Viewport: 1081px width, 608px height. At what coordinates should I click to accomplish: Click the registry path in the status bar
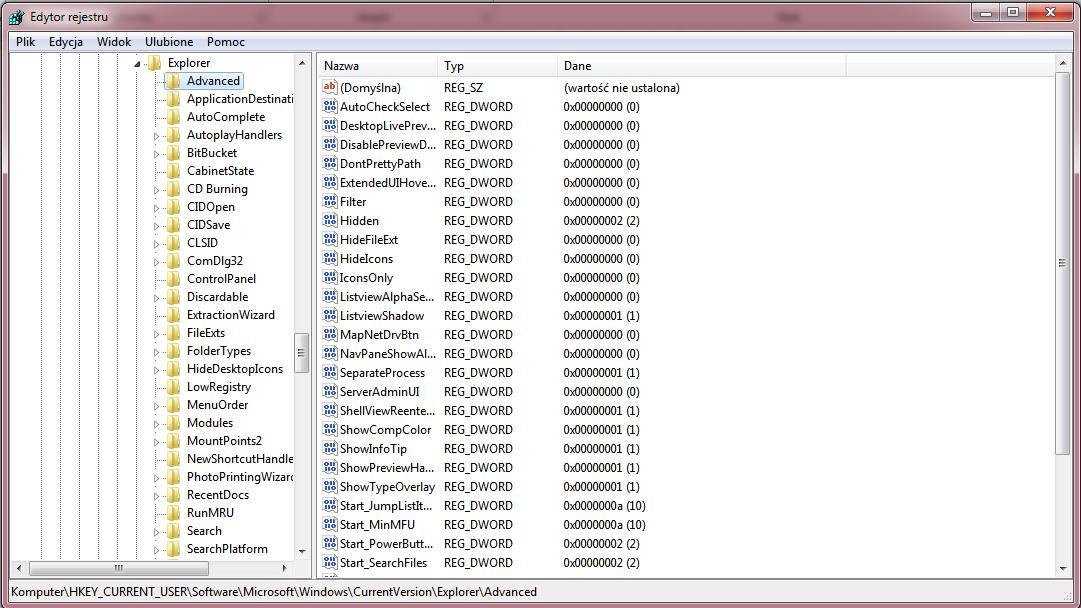click(274, 591)
